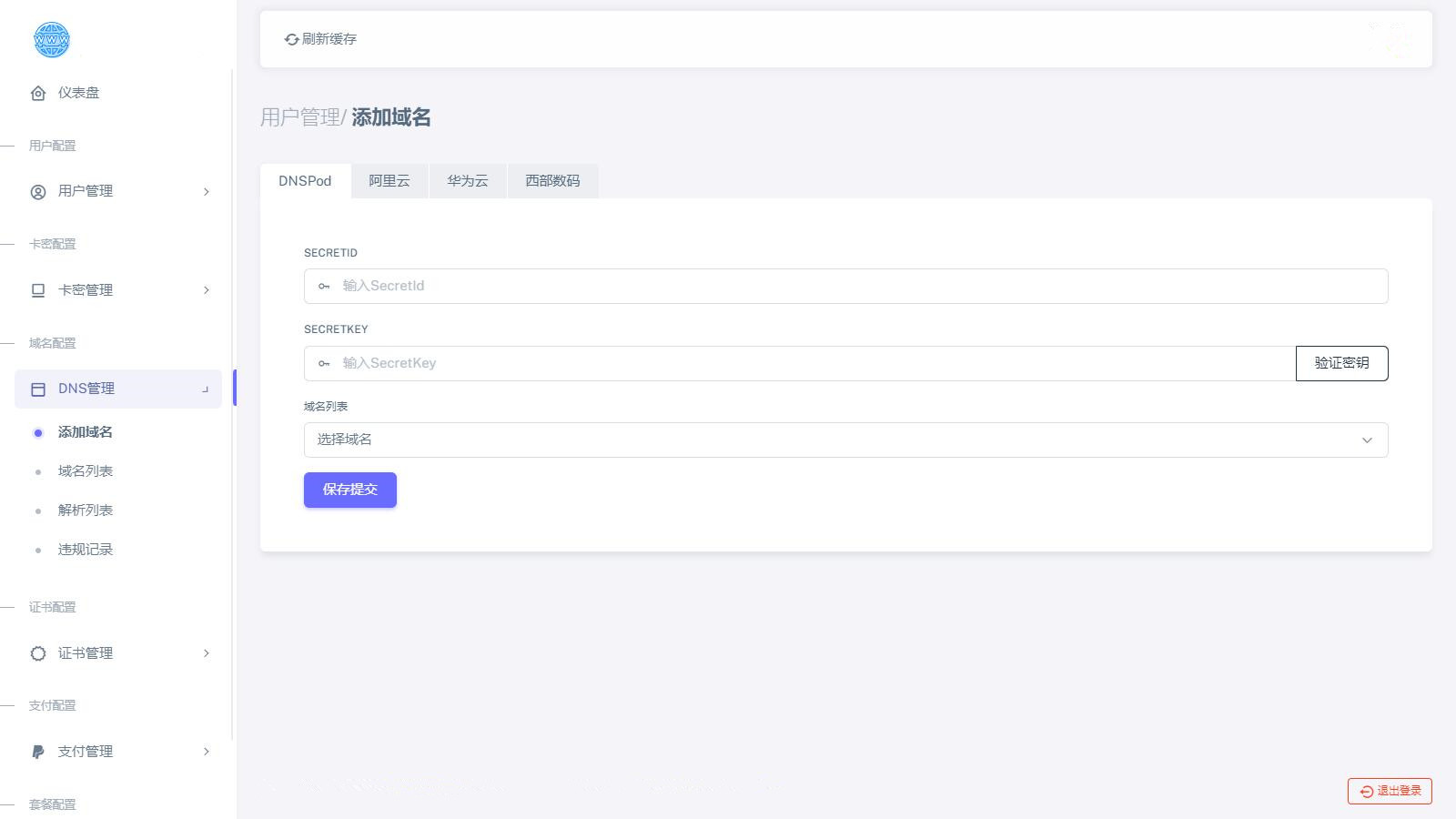Switch to the 华为云 tab
1456x819 pixels.
(467, 181)
